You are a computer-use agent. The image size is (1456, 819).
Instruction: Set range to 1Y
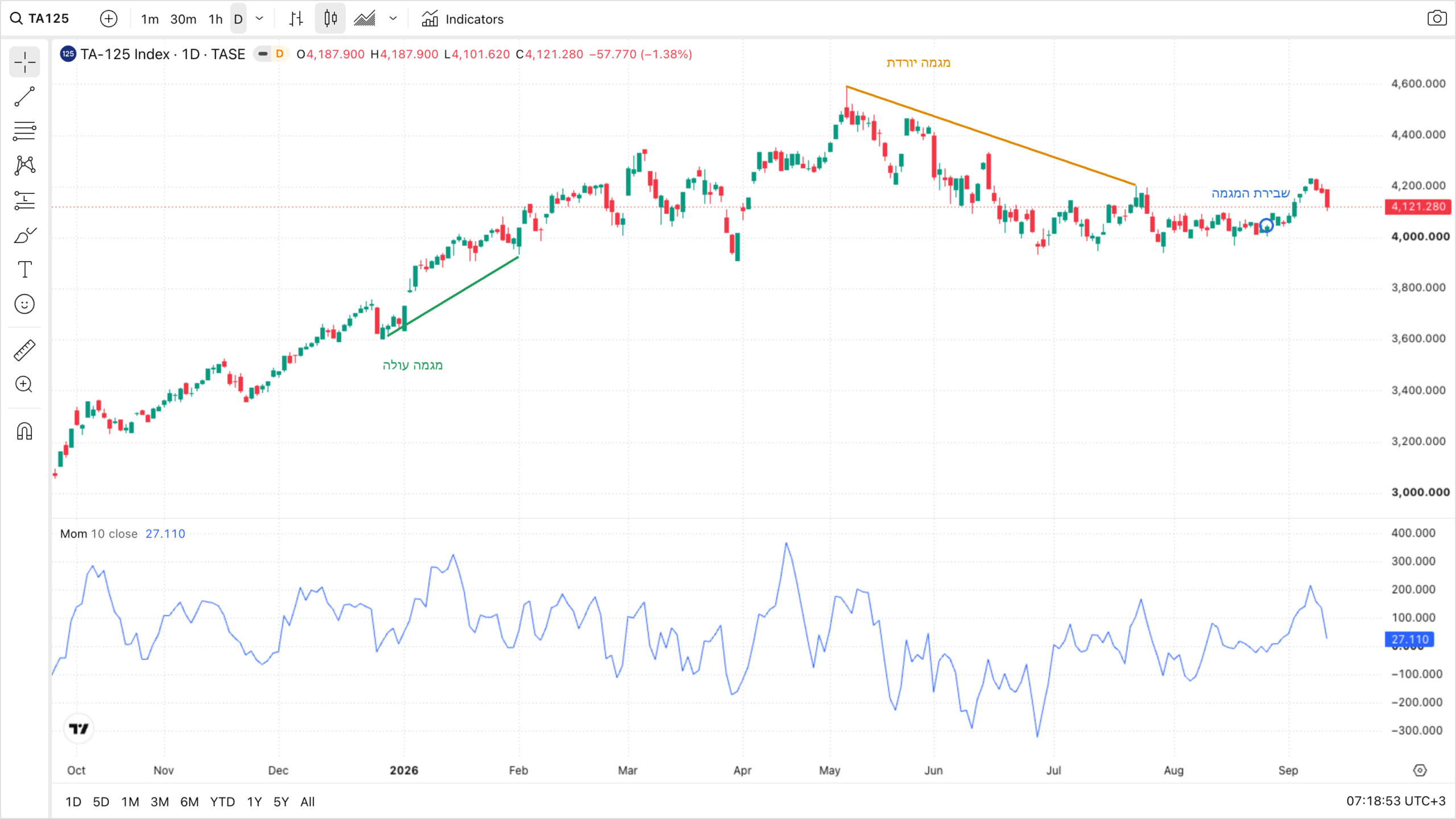pyautogui.click(x=254, y=802)
